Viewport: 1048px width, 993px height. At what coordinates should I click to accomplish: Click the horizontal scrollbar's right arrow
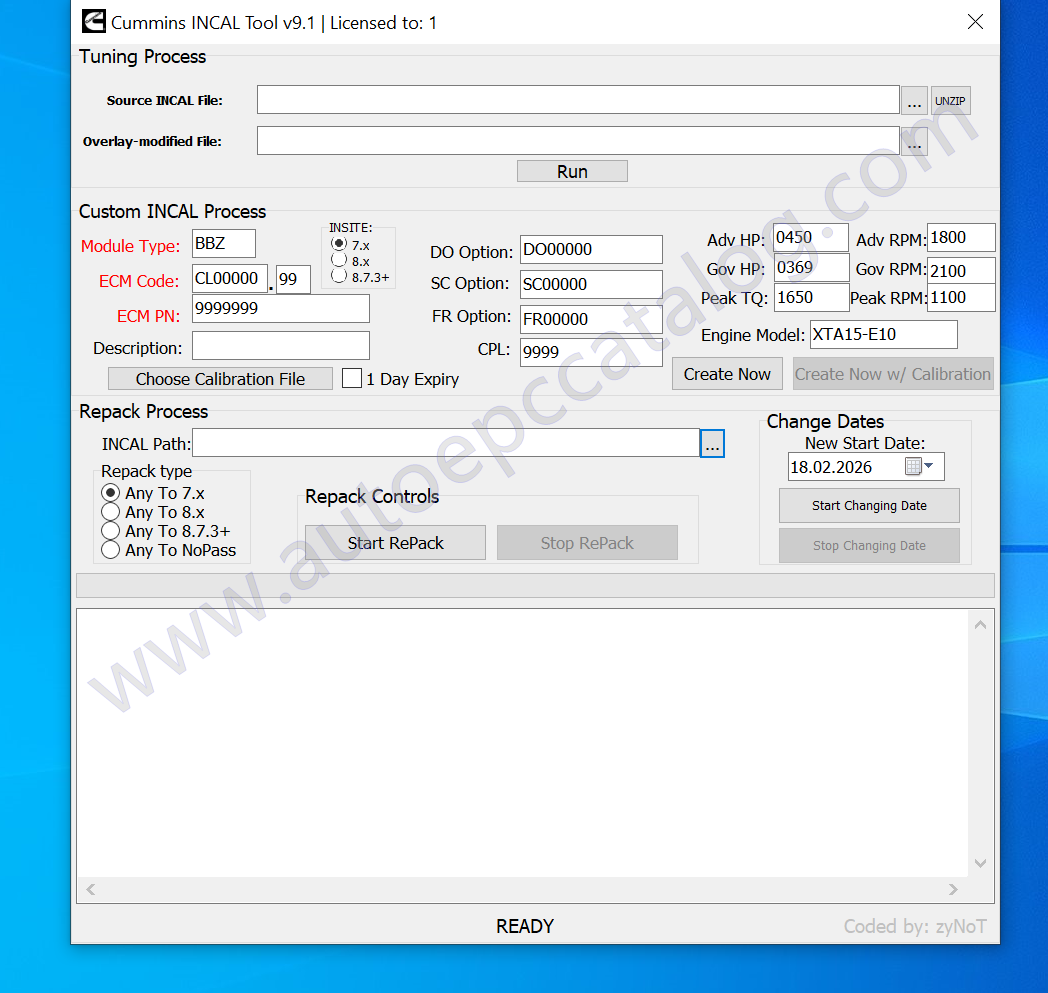(953, 889)
